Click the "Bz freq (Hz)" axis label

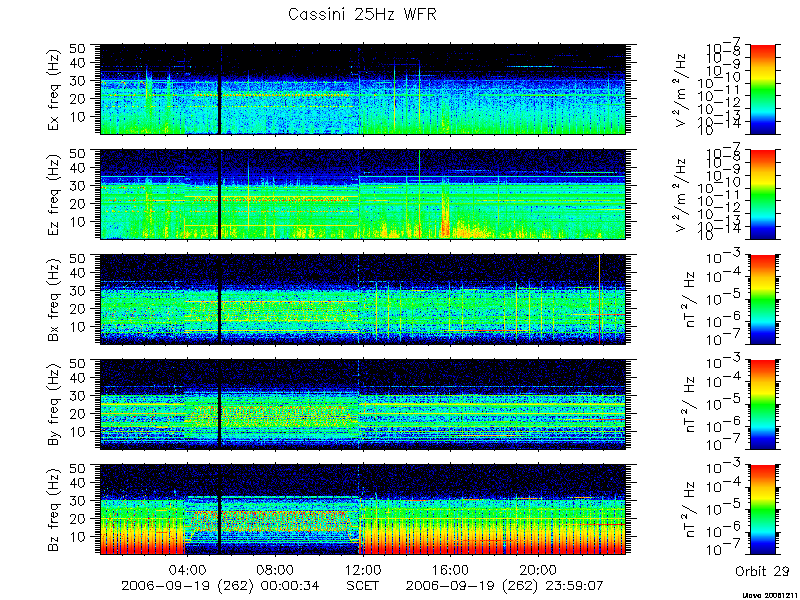click(x=55, y=510)
